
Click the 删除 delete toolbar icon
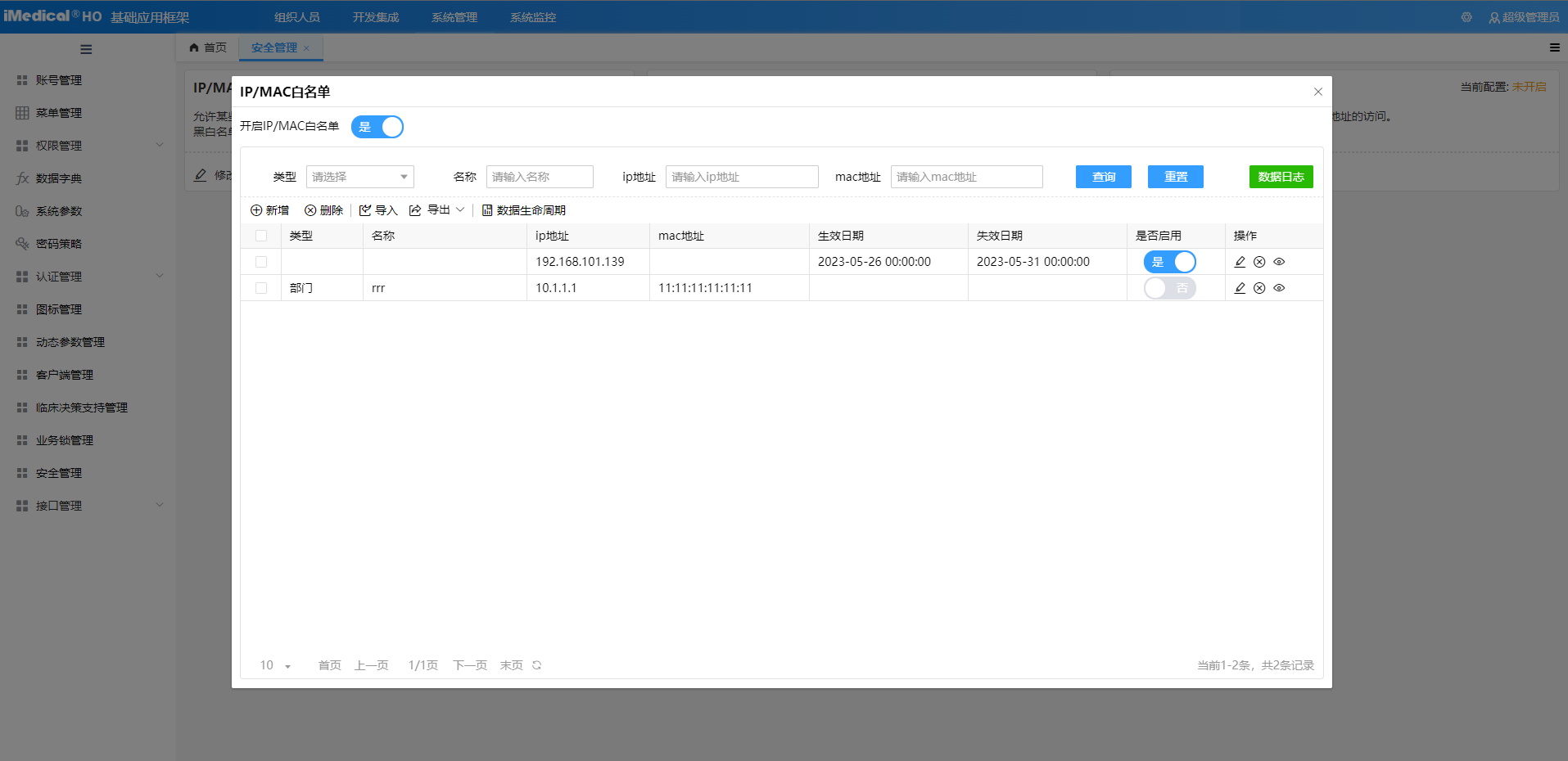(310, 210)
